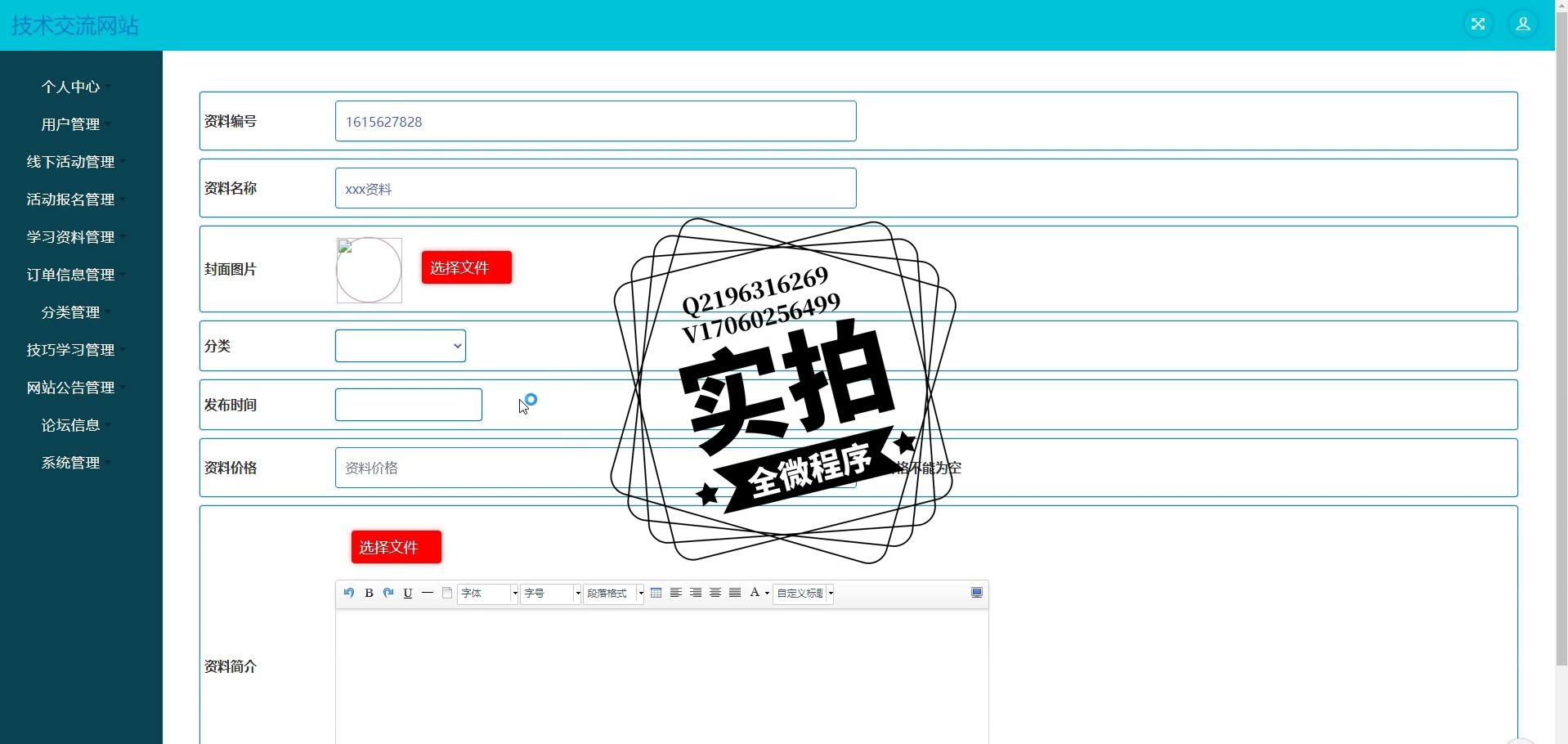Viewport: 1568px width, 744px height.
Task: Expand 个人中心 sidebar menu
Action: [x=75, y=87]
